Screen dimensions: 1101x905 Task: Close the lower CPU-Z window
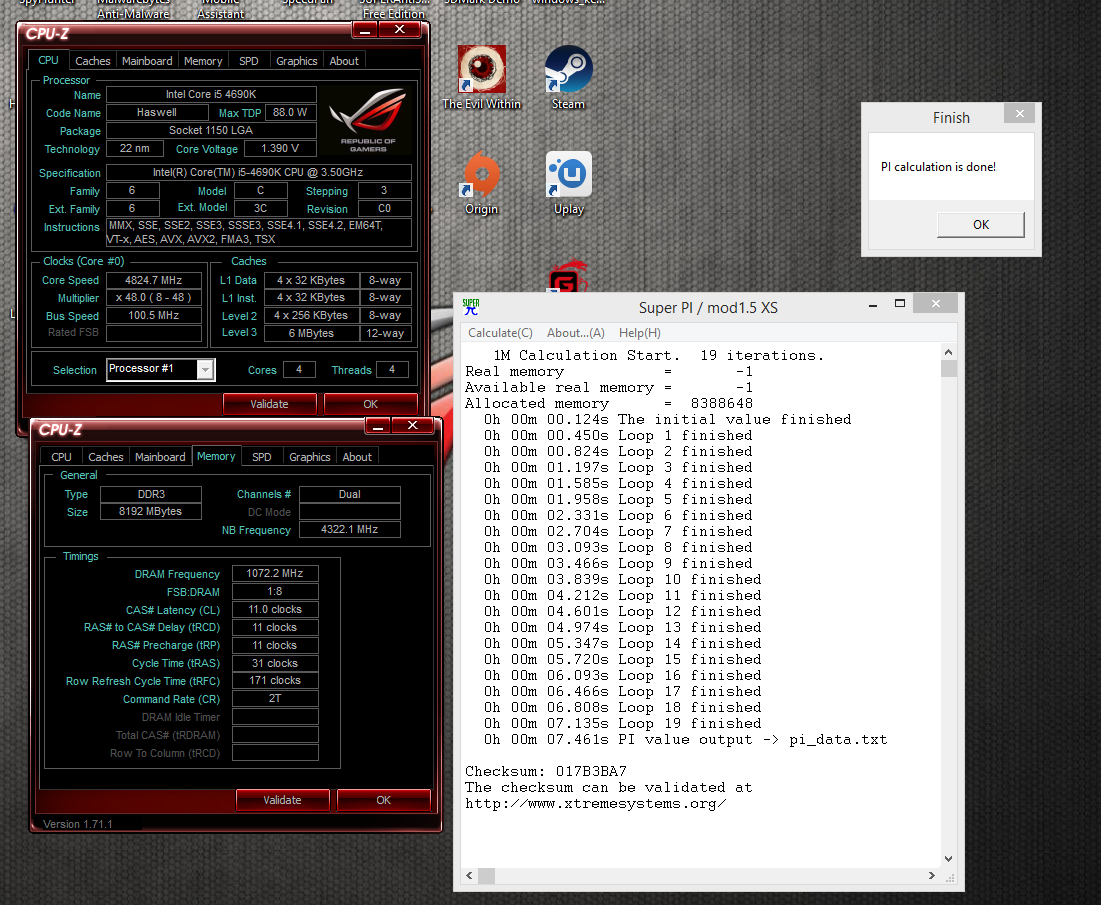[413, 425]
